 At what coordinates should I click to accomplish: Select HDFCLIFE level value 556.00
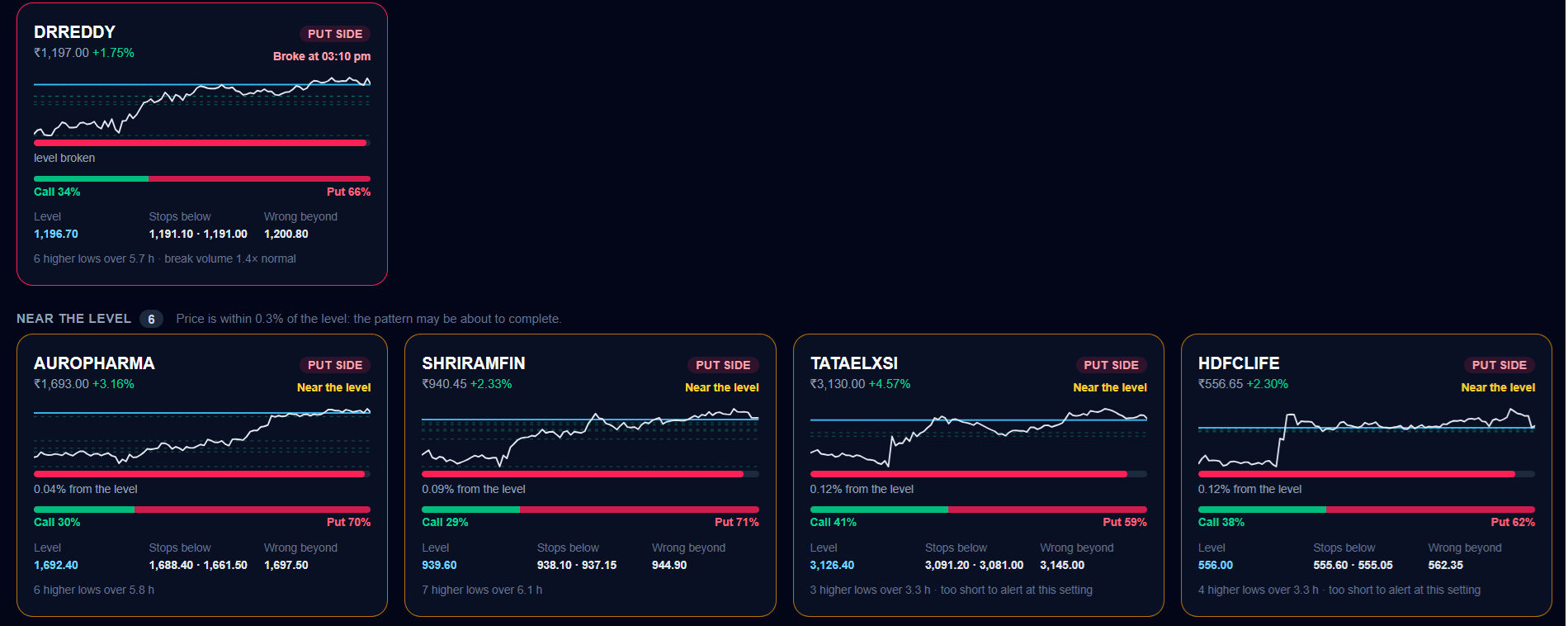point(1216,565)
